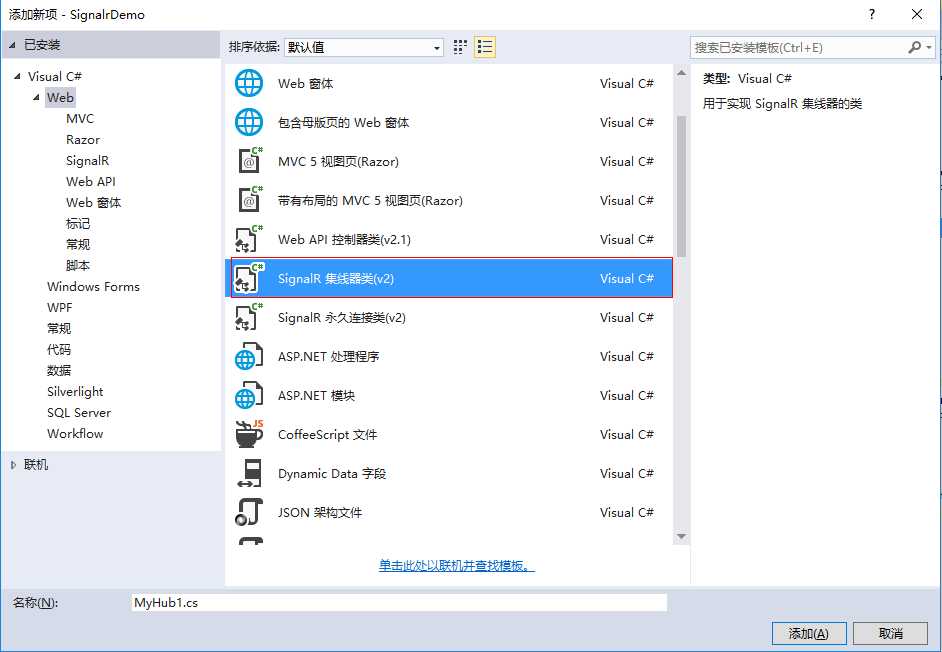Select ASP.NET 处理程序 icon
The width and height of the screenshot is (942, 652).
tap(249, 356)
